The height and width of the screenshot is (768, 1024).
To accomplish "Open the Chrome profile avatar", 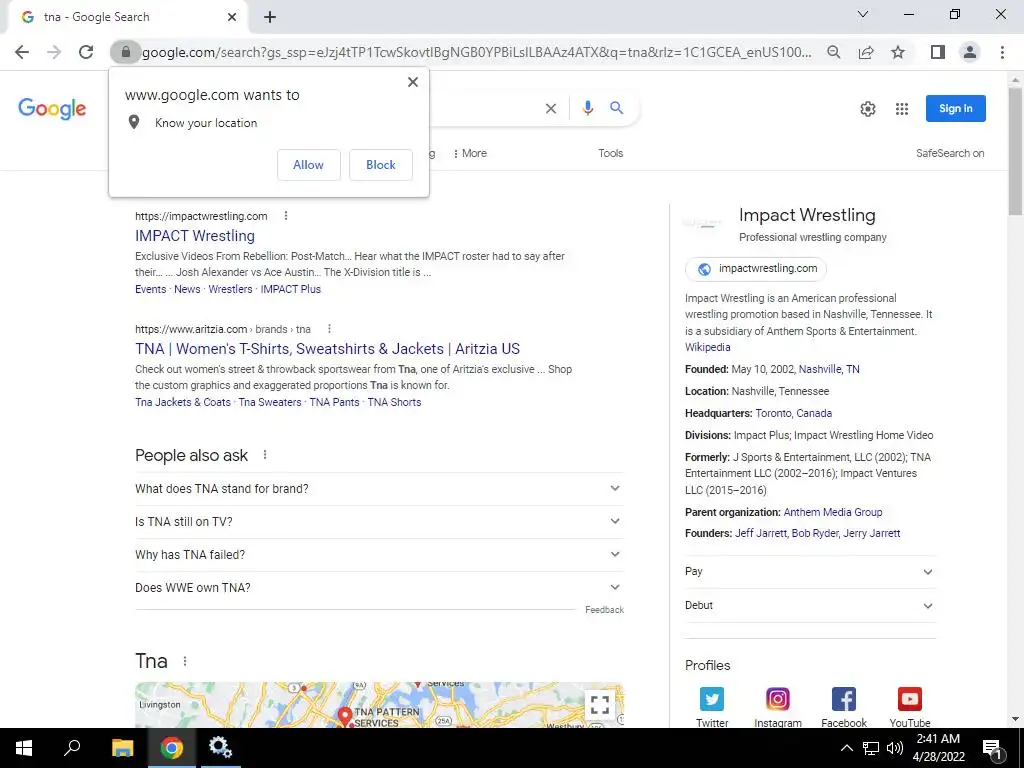I will (x=970, y=52).
